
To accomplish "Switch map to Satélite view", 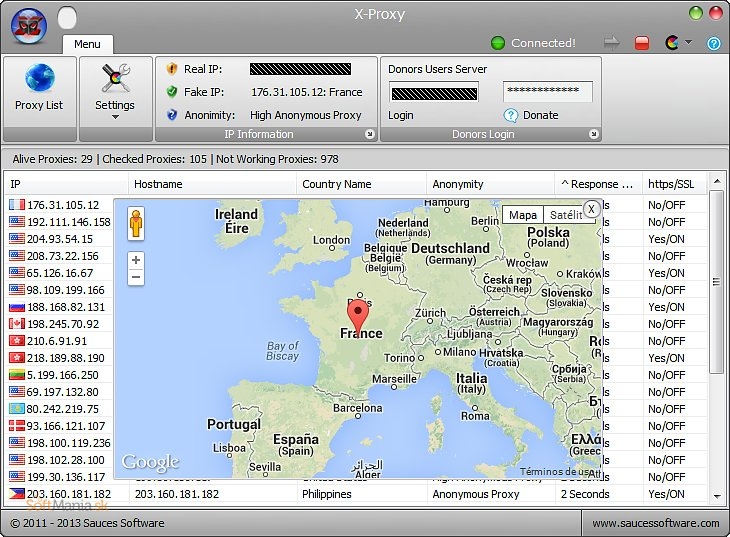I will tap(566, 215).
